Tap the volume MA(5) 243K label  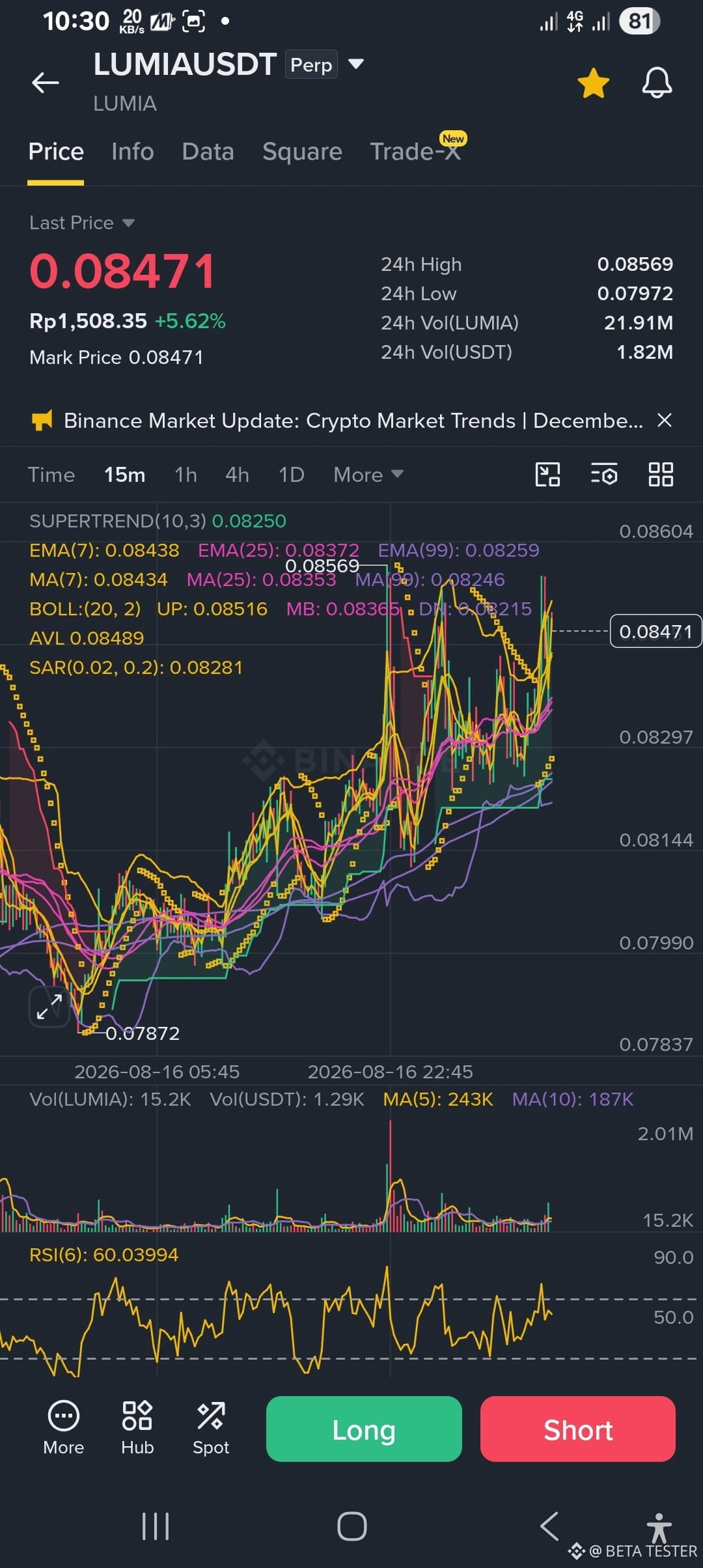[x=438, y=1099]
